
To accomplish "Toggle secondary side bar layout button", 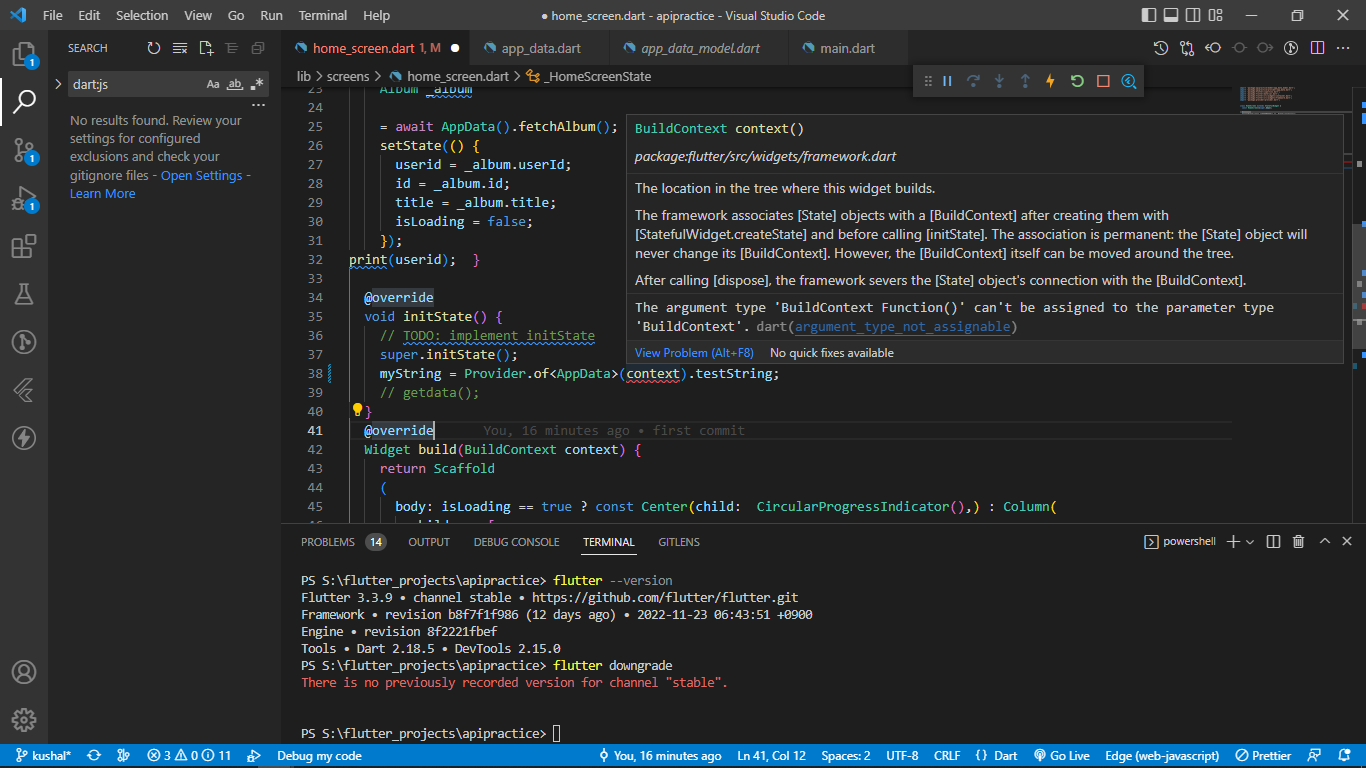I will (1194, 16).
